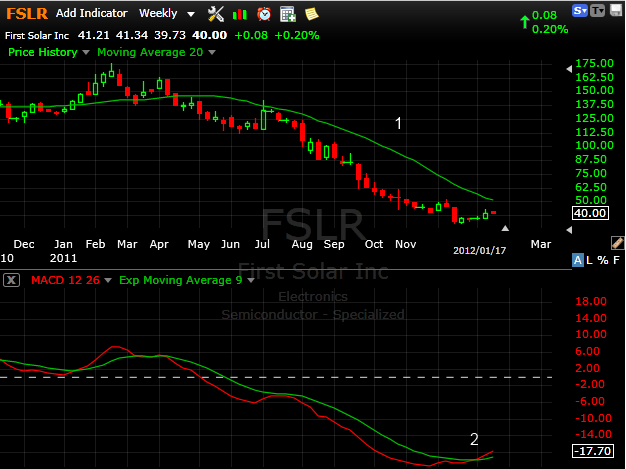Toggle the % percent scale option

[602, 260]
